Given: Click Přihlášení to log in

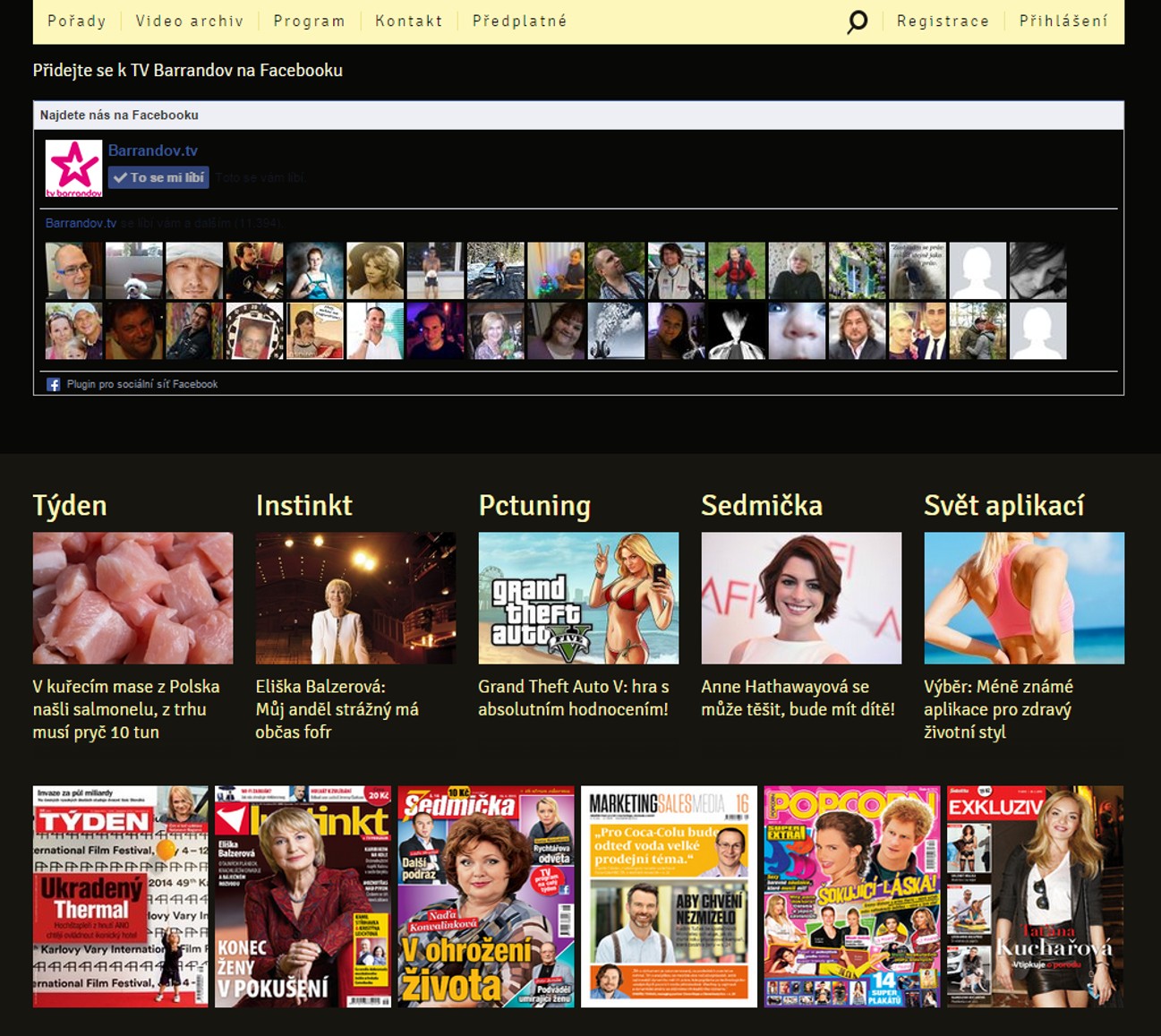Looking at the screenshot, I should 1063,21.
